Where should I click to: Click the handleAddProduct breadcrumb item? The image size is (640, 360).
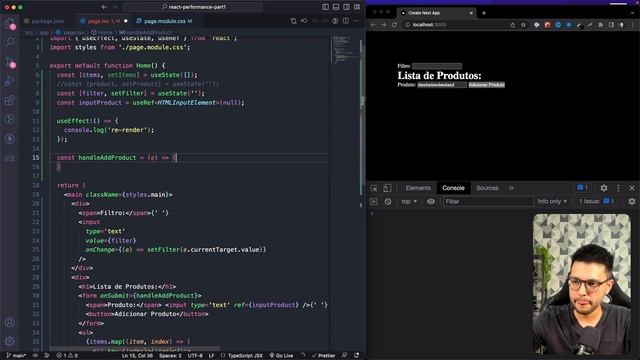tap(146, 32)
